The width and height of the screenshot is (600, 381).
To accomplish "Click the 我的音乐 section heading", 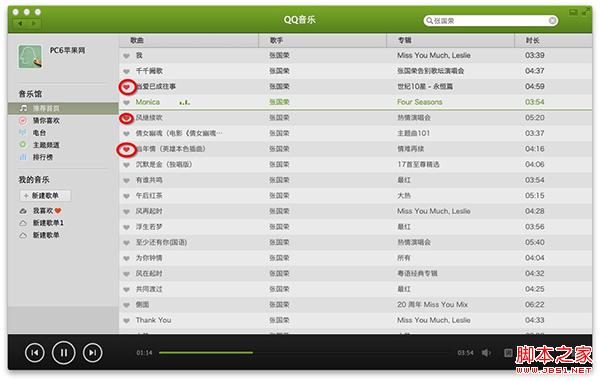I will 34,179.
